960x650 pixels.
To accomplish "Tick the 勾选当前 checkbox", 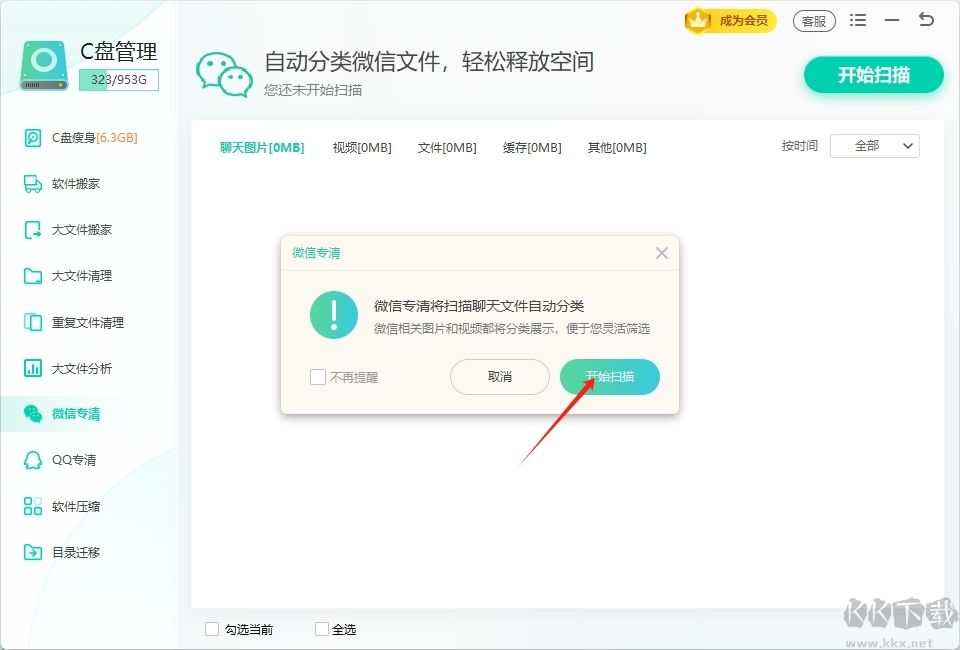I will (x=212, y=629).
